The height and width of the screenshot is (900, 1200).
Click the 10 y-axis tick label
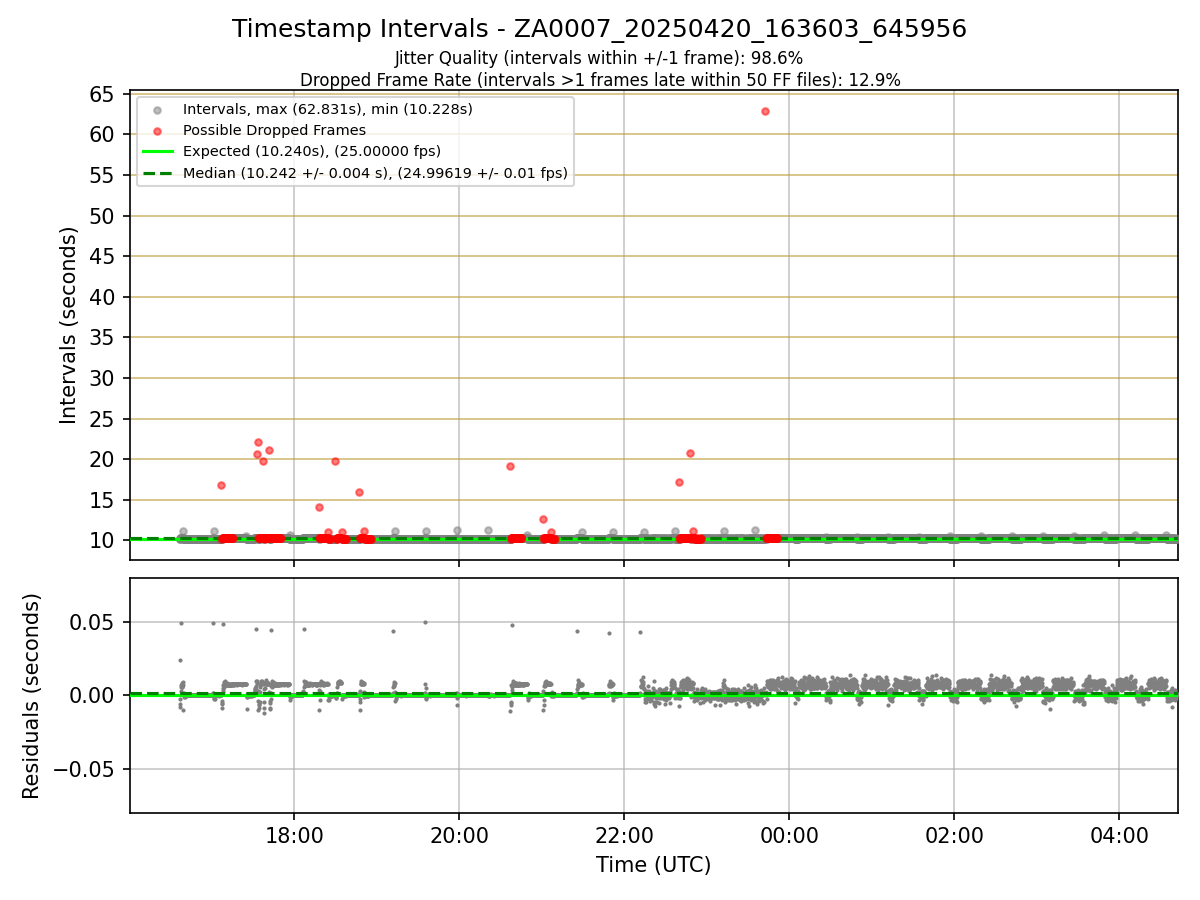(102, 541)
